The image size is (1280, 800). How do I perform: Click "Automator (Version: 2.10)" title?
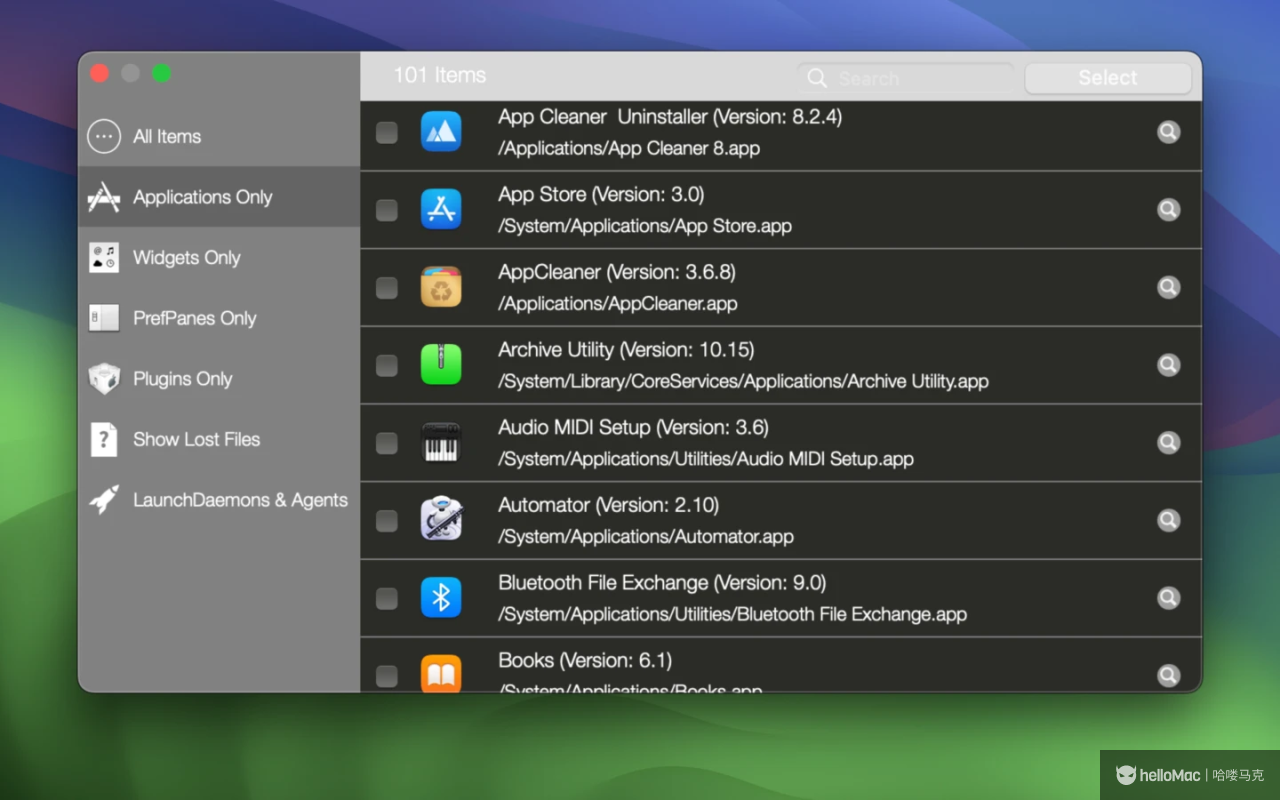608,505
